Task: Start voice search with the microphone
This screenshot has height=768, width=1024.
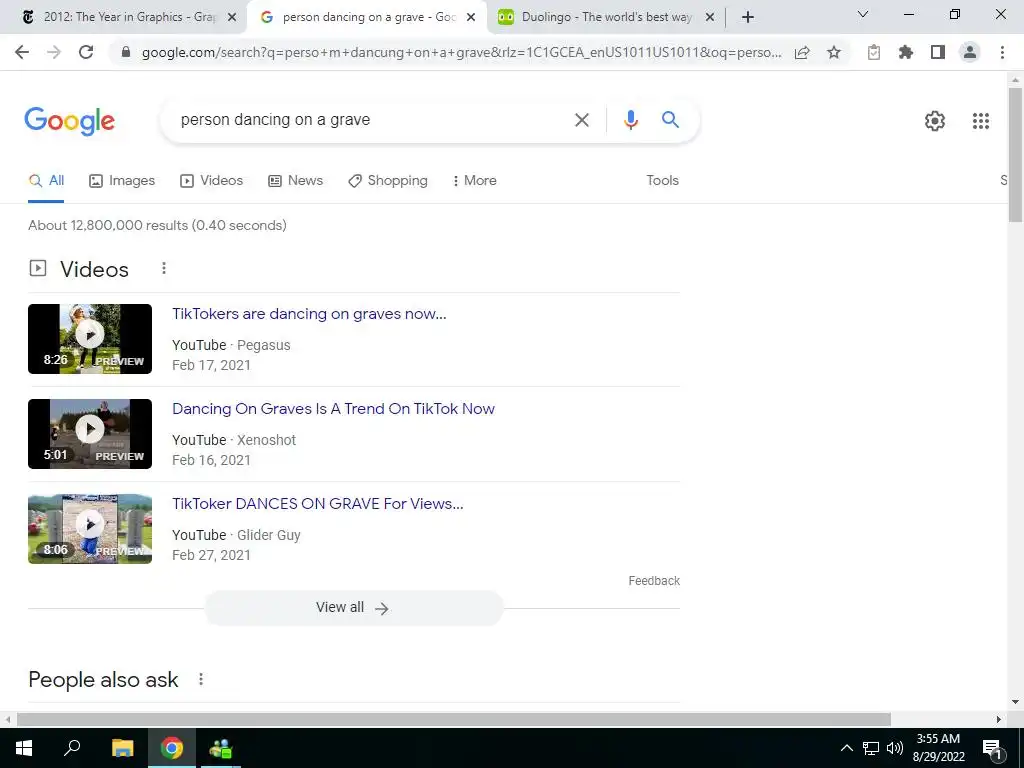Action: pyautogui.click(x=630, y=120)
